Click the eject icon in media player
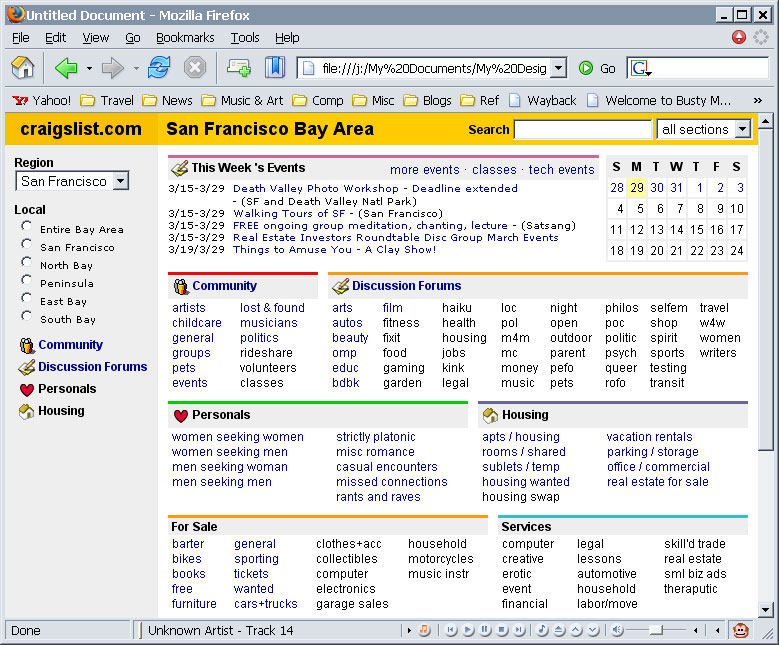Image resolution: width=779 pixels, height=645 pixels. pos(559,630)
